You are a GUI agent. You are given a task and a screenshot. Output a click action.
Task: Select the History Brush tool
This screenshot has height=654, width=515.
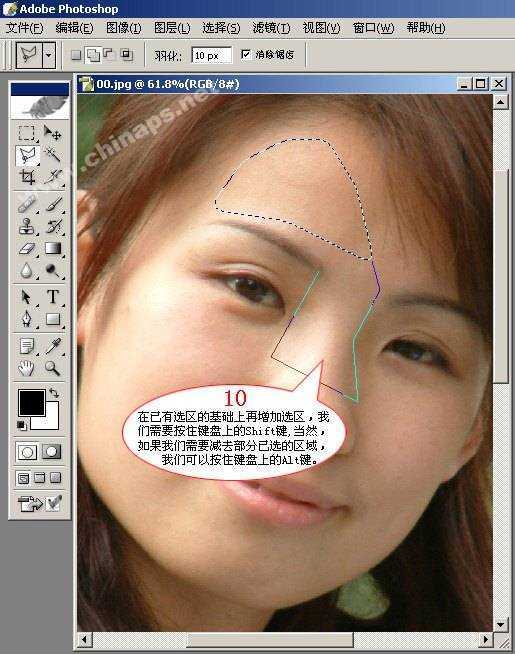tap(53, 226)
